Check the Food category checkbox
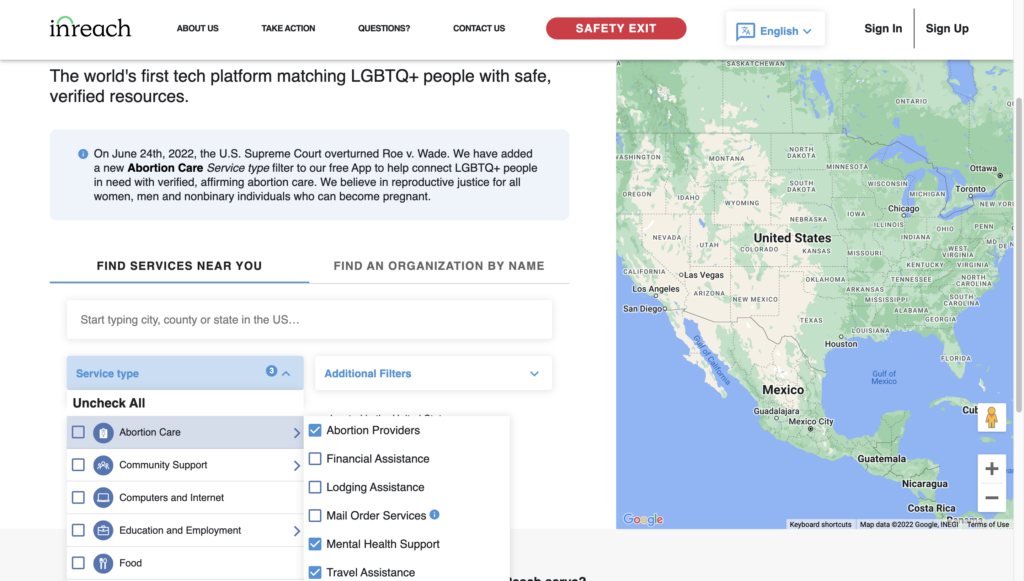Screen dimensions: 1024x581 point(78,563)
